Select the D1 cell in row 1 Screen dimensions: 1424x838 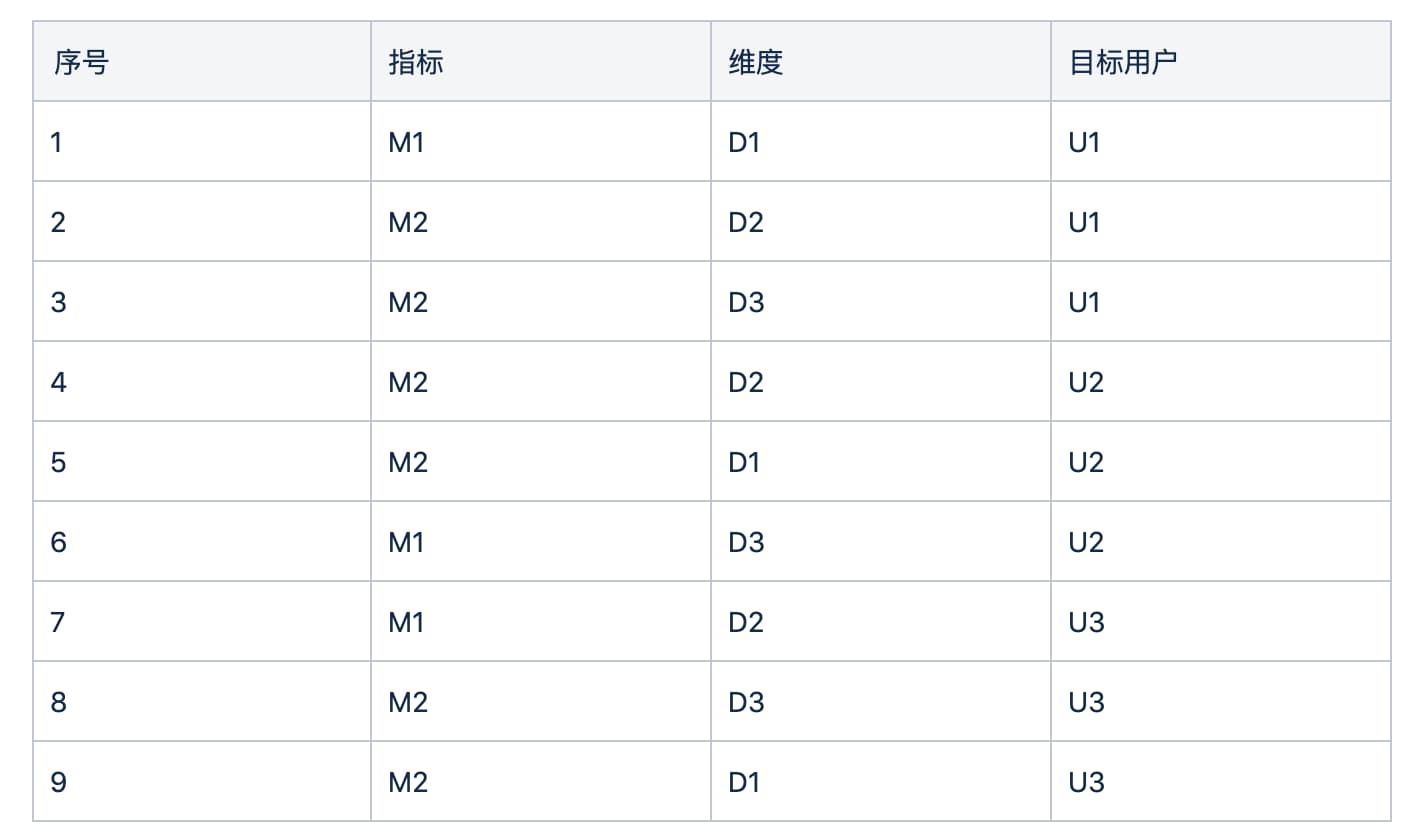745,142
